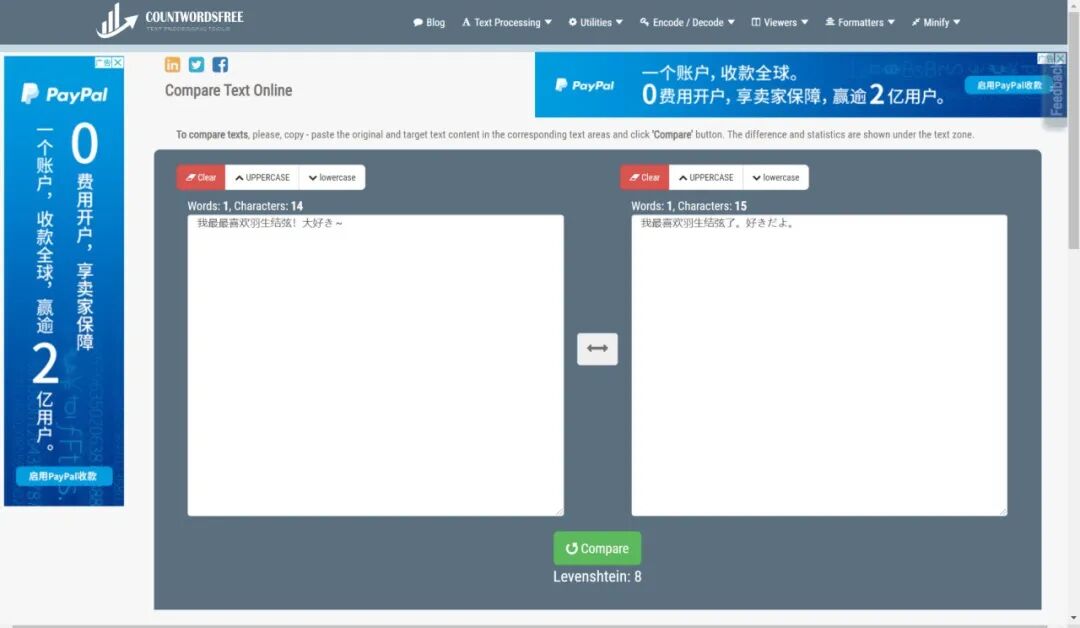The image size is (1080, 628).
Task: Open the Viewers menu
Action: click(779, 21)
